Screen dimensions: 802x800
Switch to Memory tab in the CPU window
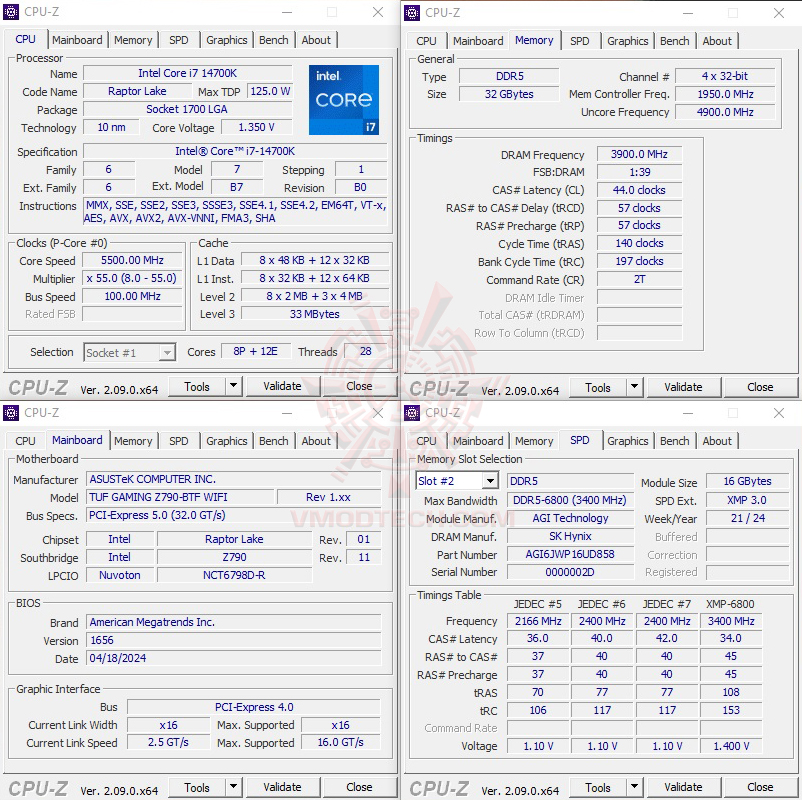(x=133, y=40)
